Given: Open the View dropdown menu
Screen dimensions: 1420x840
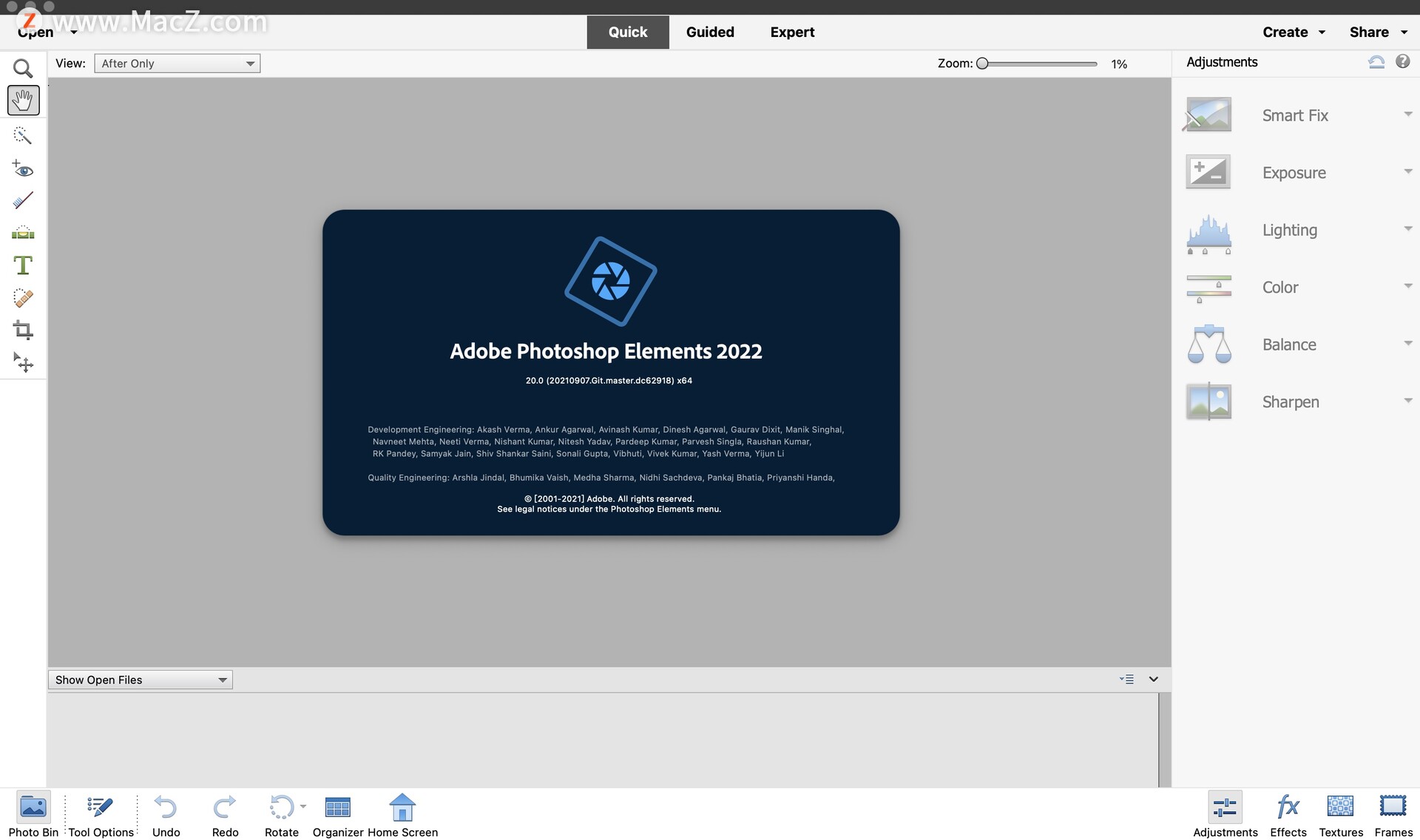Looking at the screenshot, I should click(176, 62).
